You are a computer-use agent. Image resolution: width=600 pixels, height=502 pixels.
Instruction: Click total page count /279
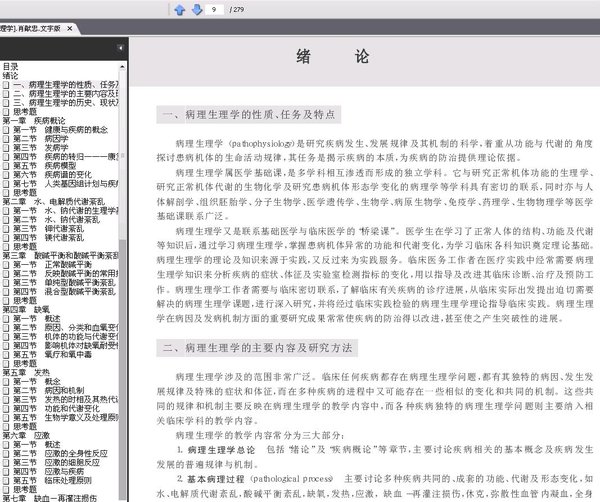click(x=237, y=10)
